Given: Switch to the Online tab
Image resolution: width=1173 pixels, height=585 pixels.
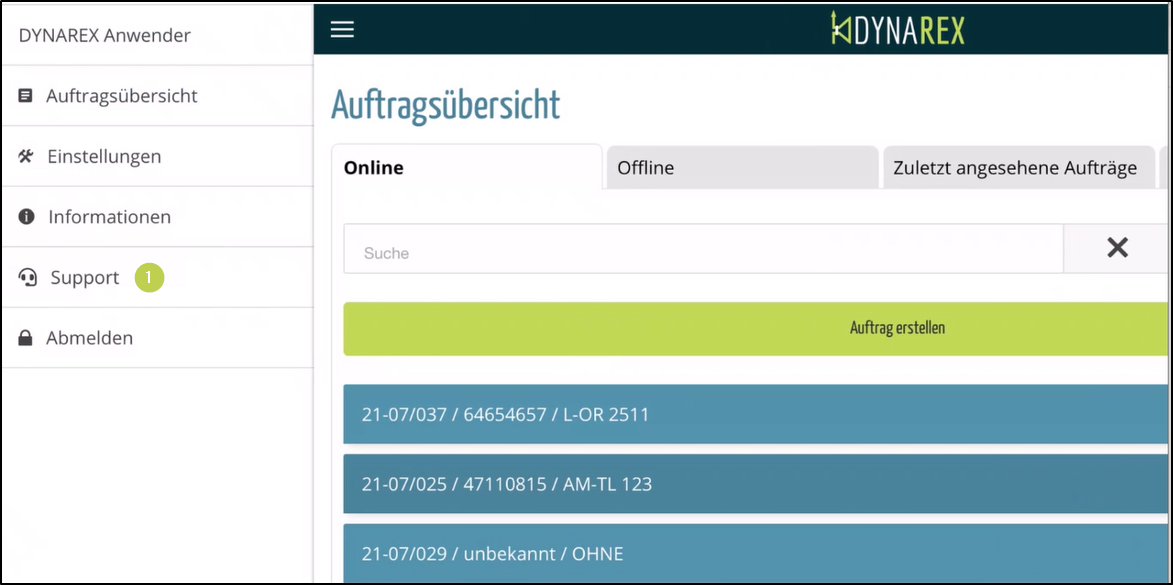Looking at the screenshot, I should pos(373,168).
